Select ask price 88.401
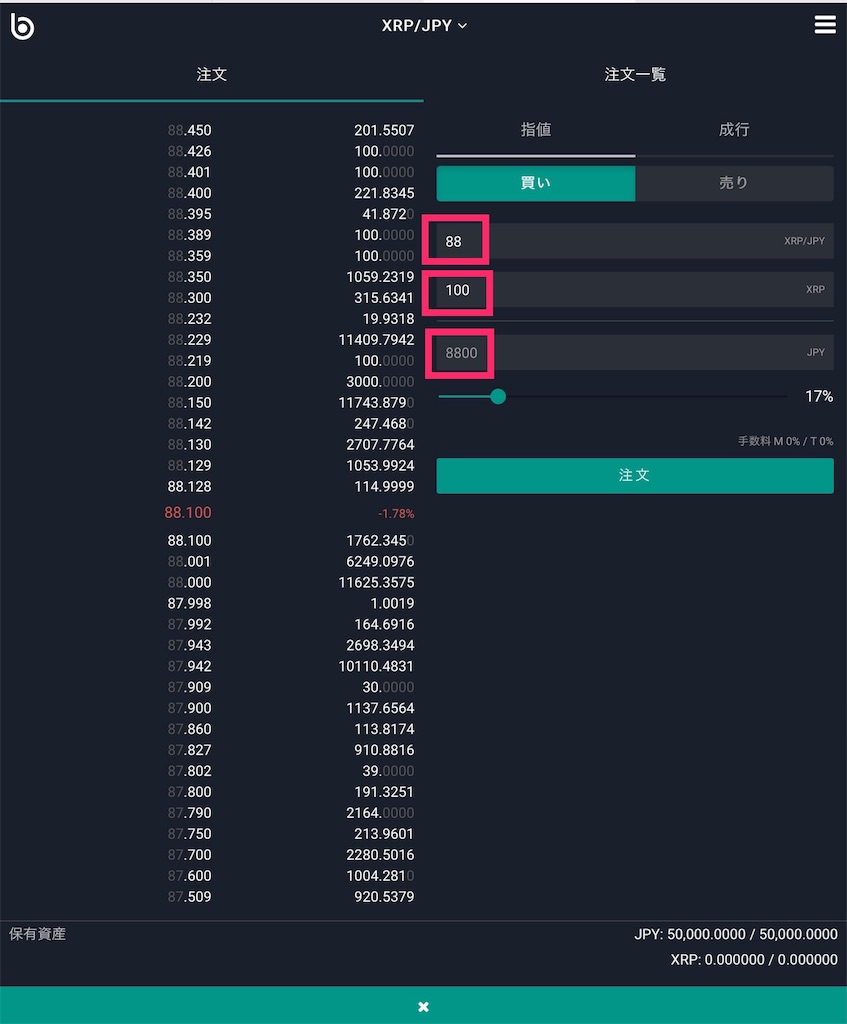The height and width of the screenshot is (1024, 847). 189,172
